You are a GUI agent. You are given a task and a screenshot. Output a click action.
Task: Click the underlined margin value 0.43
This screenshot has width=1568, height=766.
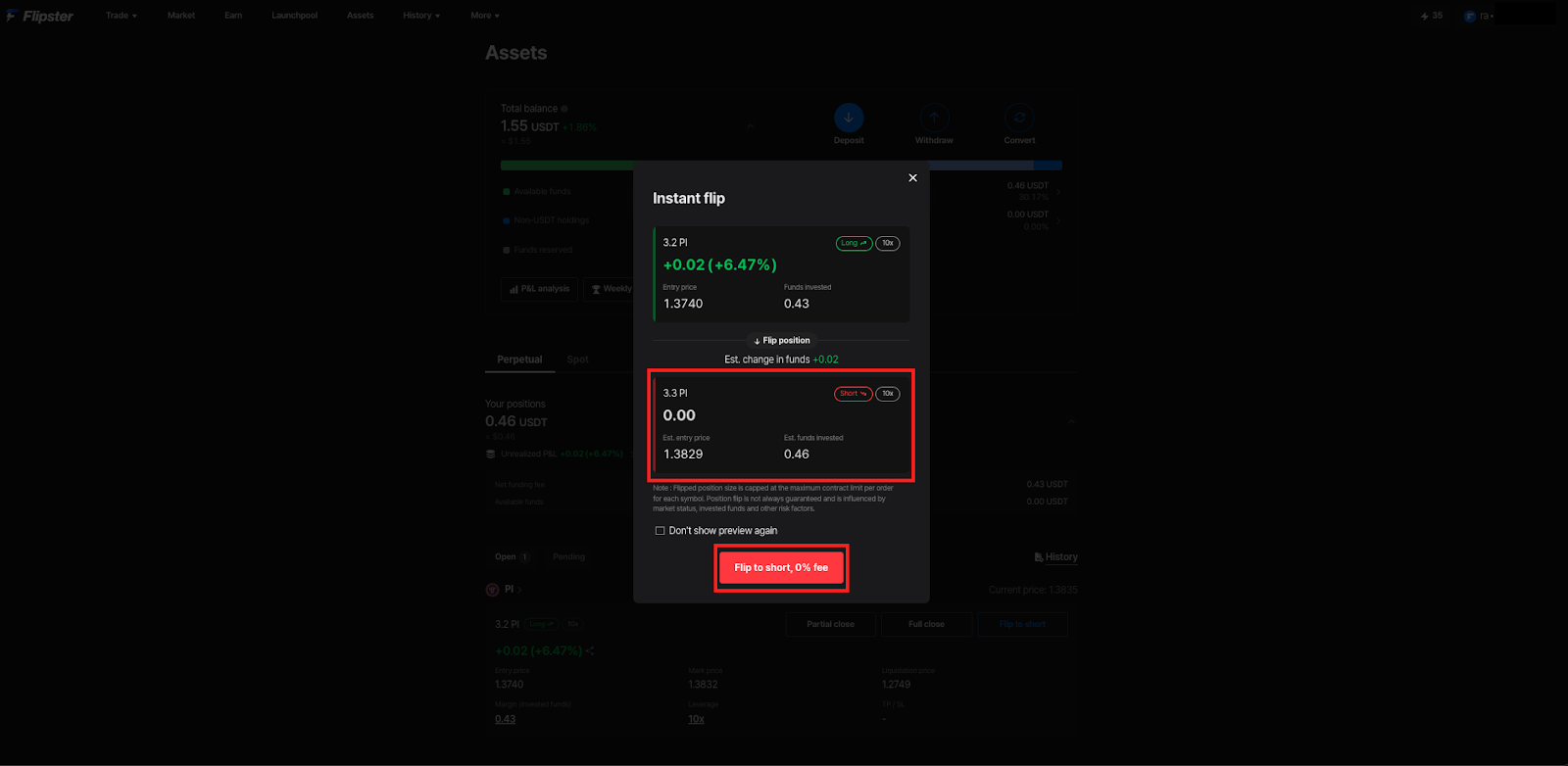coord(505,719)
